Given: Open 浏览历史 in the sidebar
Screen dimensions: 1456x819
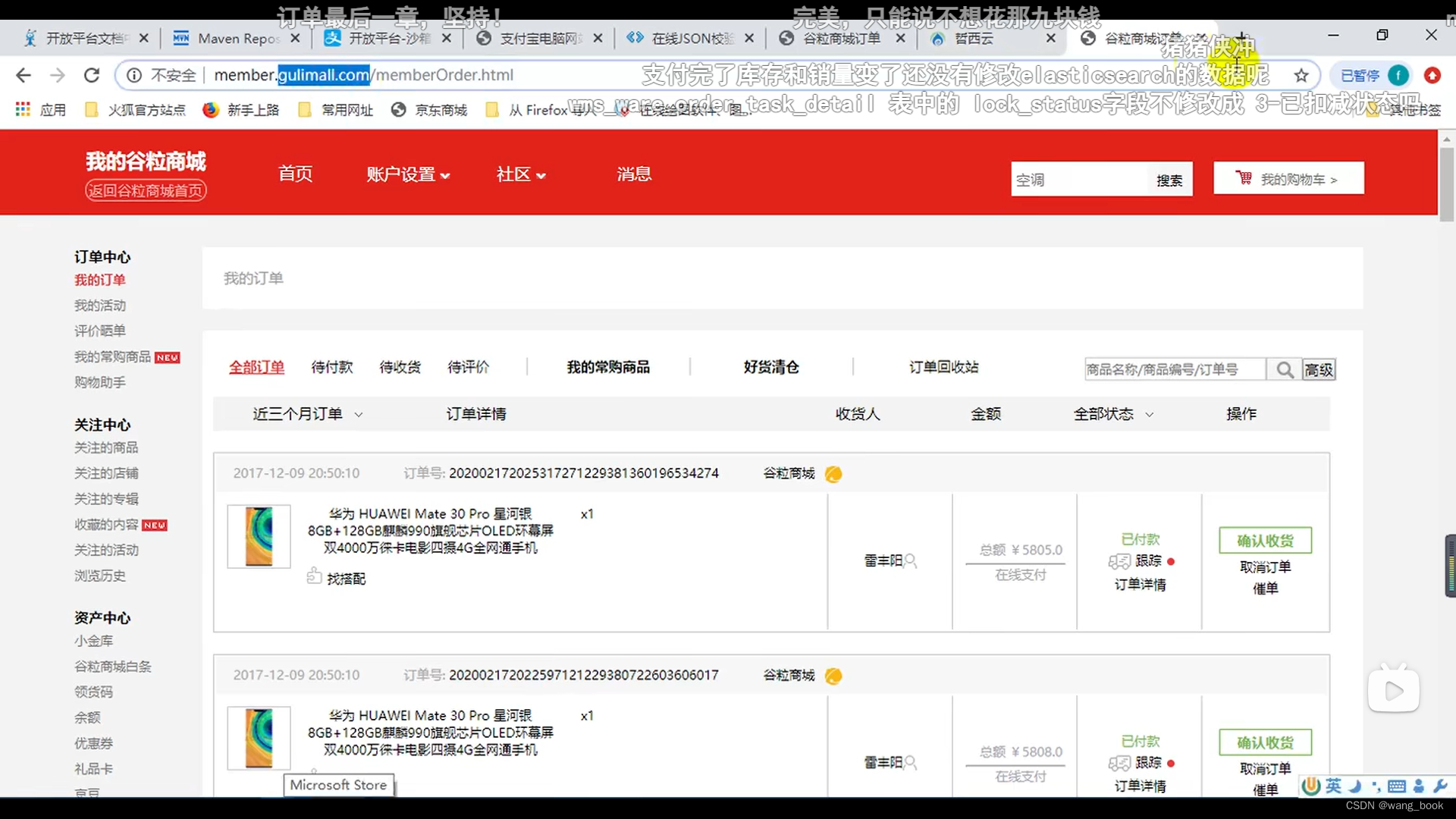Looking at the screenshot, I should [100, 576].
